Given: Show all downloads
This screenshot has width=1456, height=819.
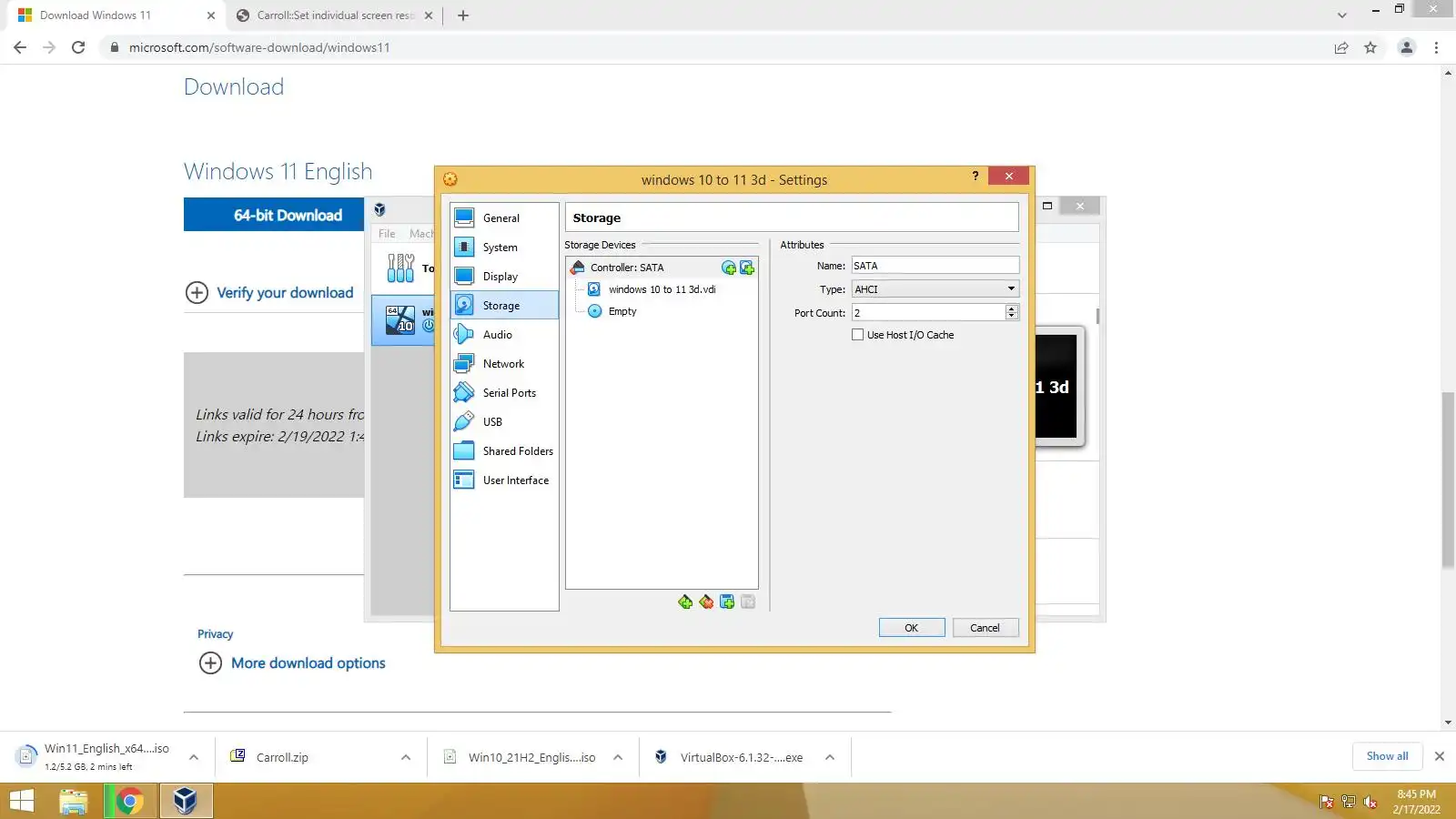Looking at the screenshot, I should pos(1387,756).
